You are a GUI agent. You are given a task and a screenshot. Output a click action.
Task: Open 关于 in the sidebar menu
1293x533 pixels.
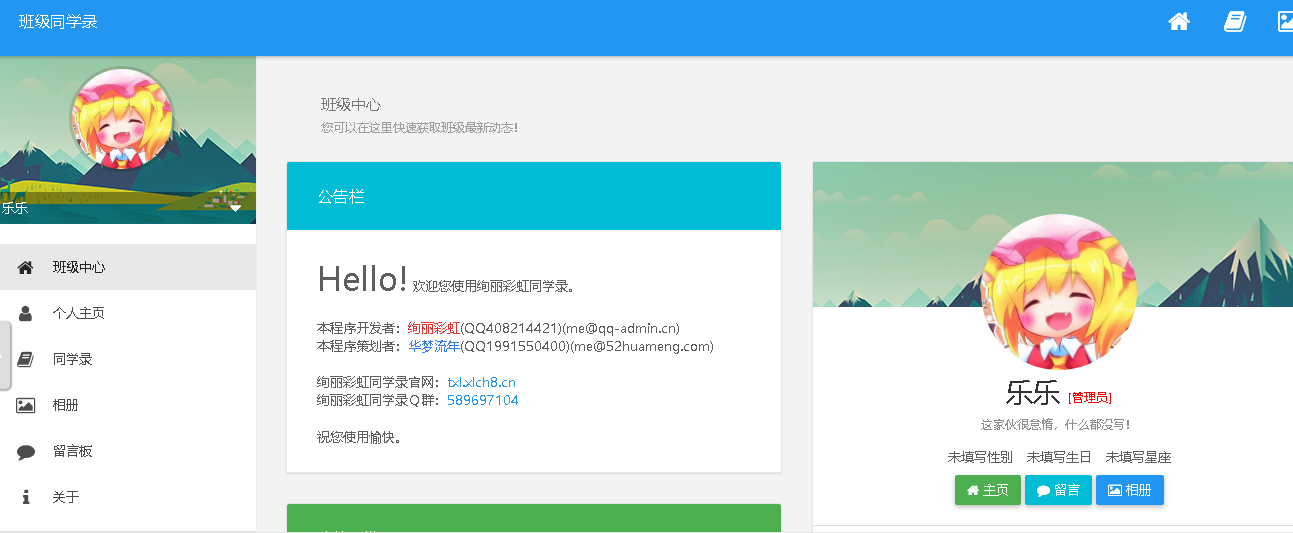(x=128, y=497)
